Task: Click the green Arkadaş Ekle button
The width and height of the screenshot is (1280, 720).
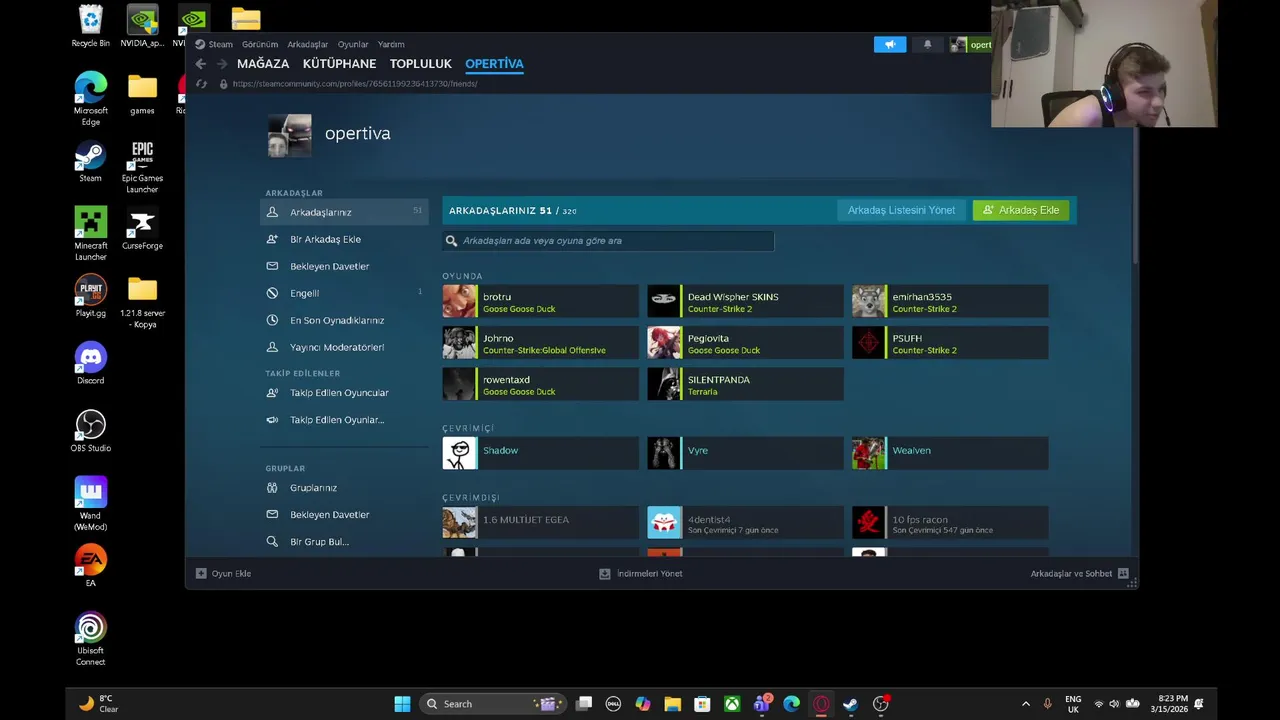Action: point(1021,210)
